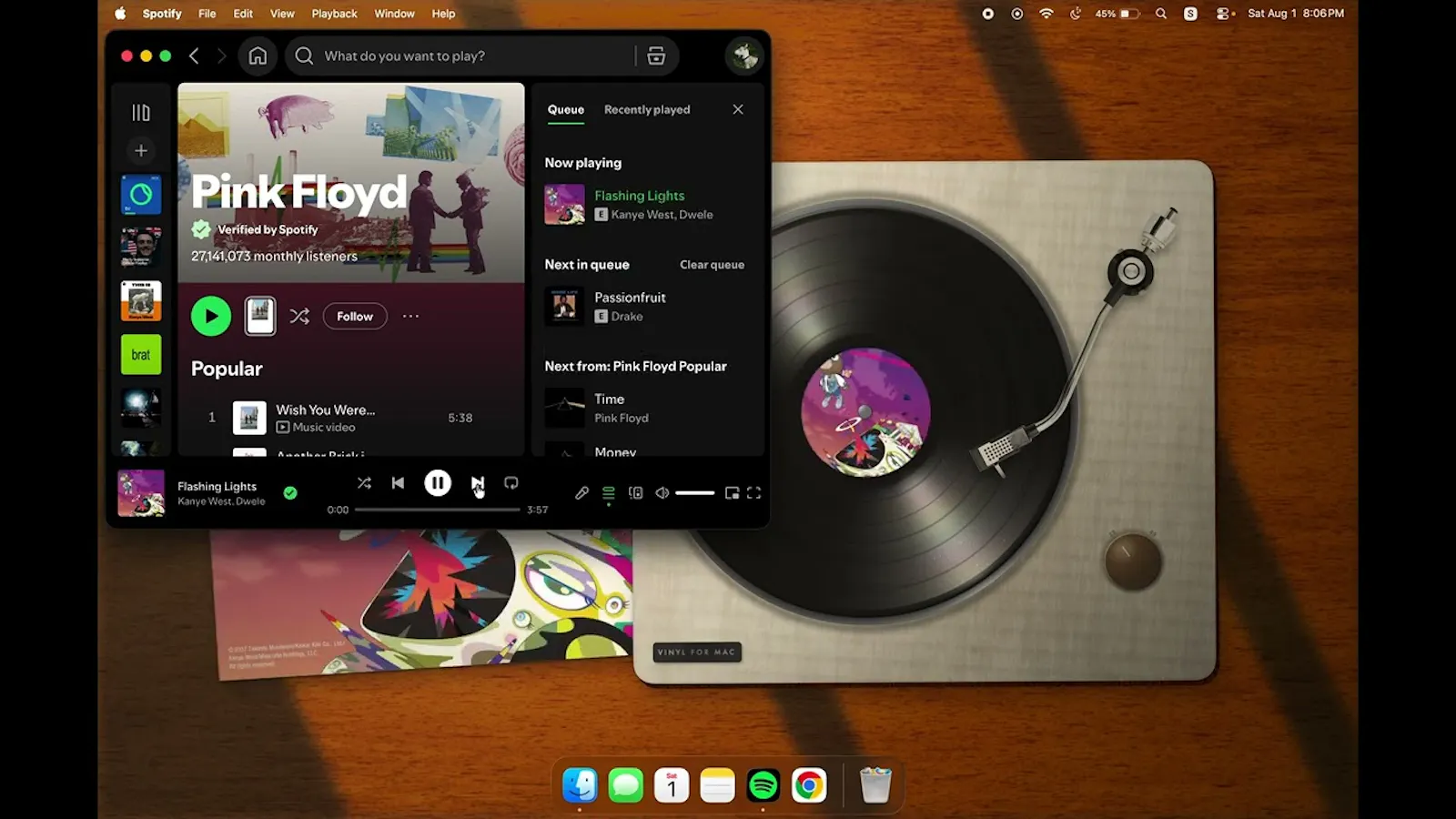Open Notes from the Dock

[717, 785]
